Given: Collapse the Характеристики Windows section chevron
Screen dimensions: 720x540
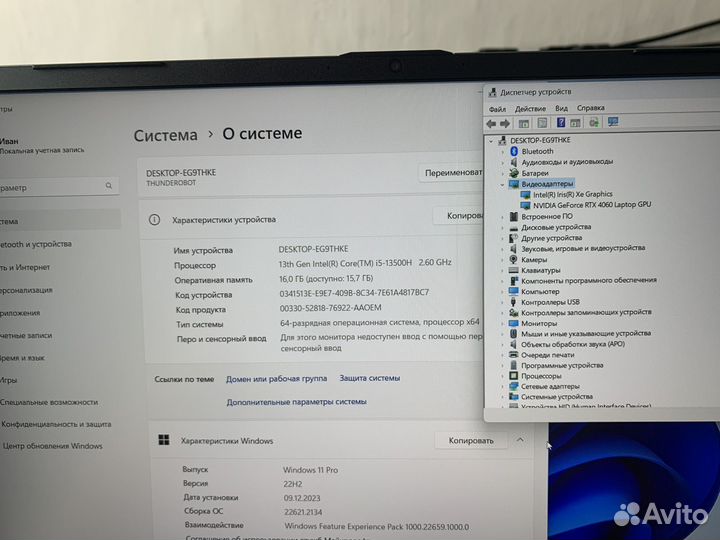Looking at the screenshot, I should tap(521, 440).
